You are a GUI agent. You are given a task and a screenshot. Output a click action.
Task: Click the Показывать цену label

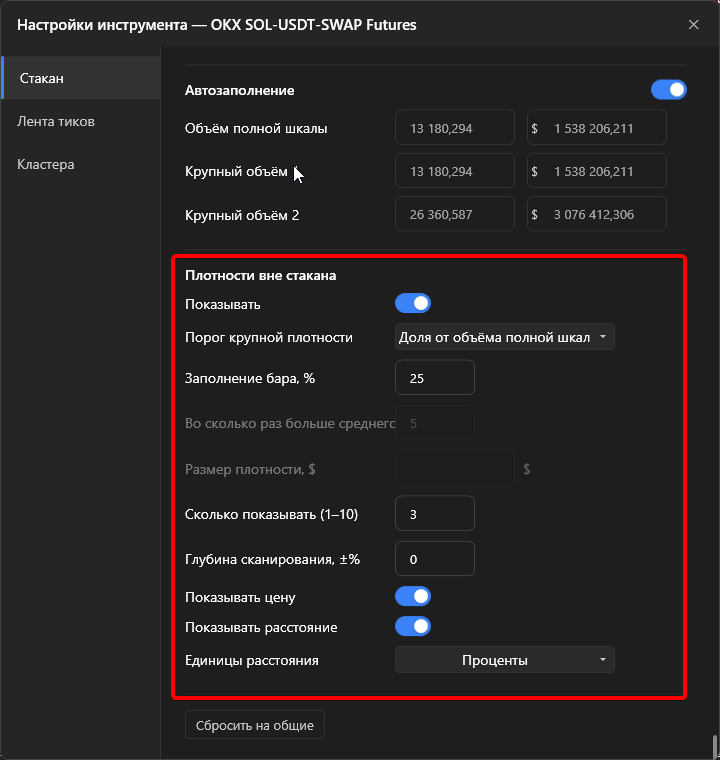click(240, 598)
